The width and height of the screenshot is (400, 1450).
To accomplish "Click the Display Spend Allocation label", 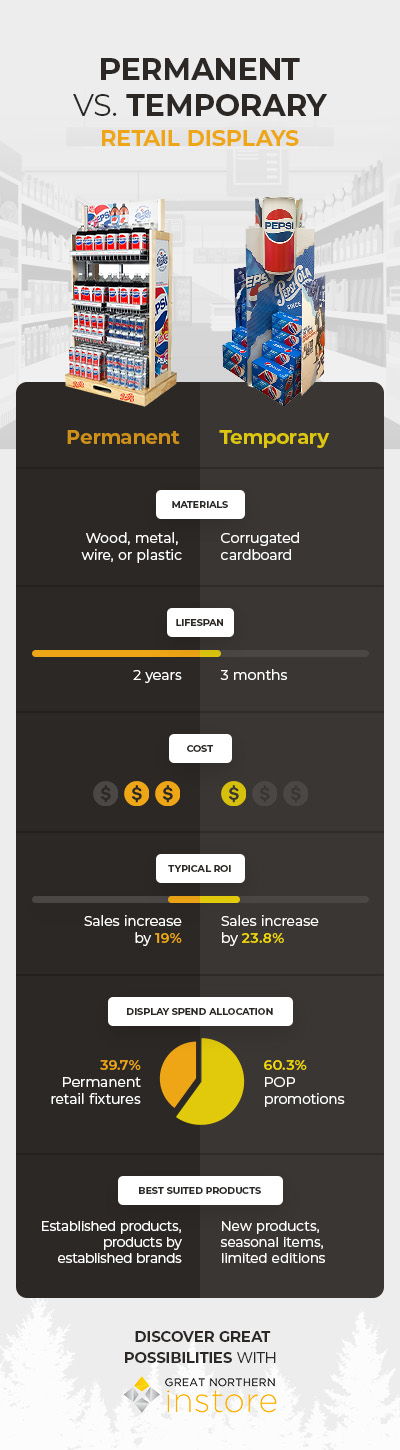I will point(200,1011).
